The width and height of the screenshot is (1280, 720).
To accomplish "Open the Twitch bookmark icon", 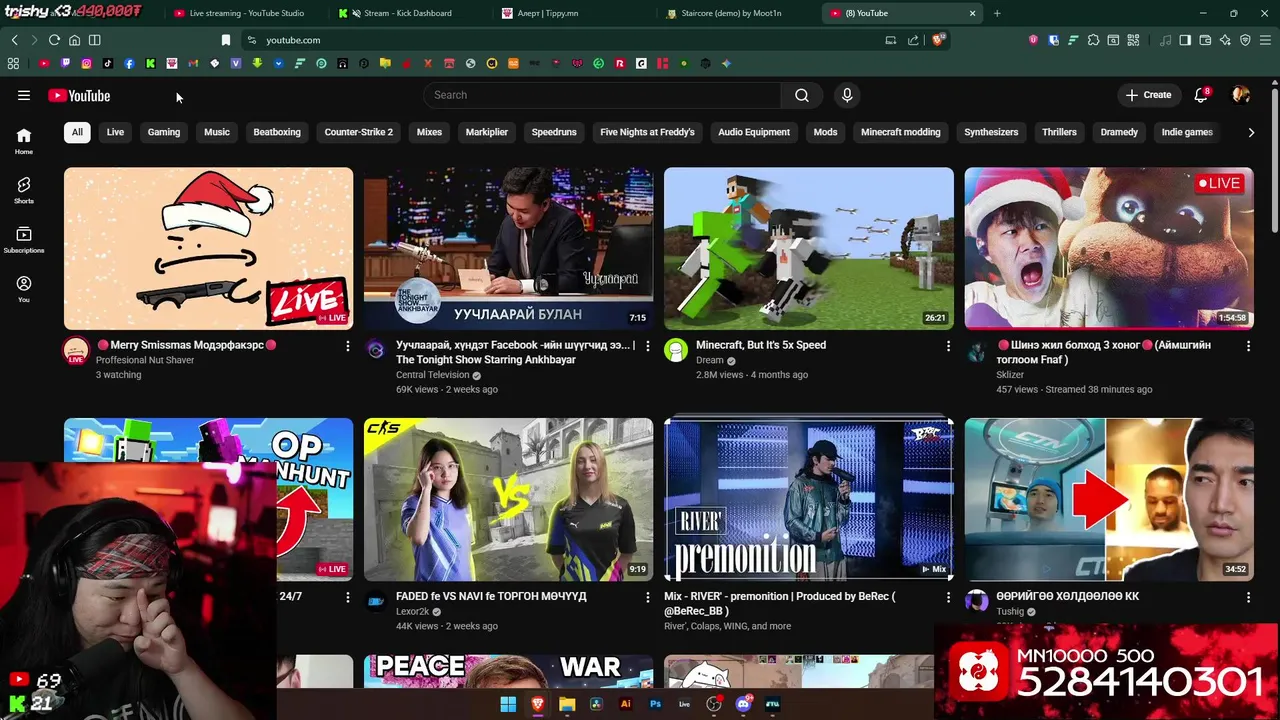I will tap(65, 63).
